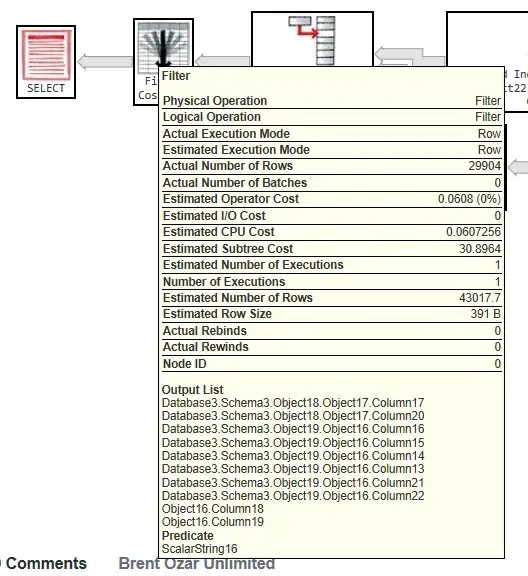The width and height of the screenshot is (528, 576).
Task: Click Estimated Number of Rows value 43017.7
Action: (x=480, y=298)
